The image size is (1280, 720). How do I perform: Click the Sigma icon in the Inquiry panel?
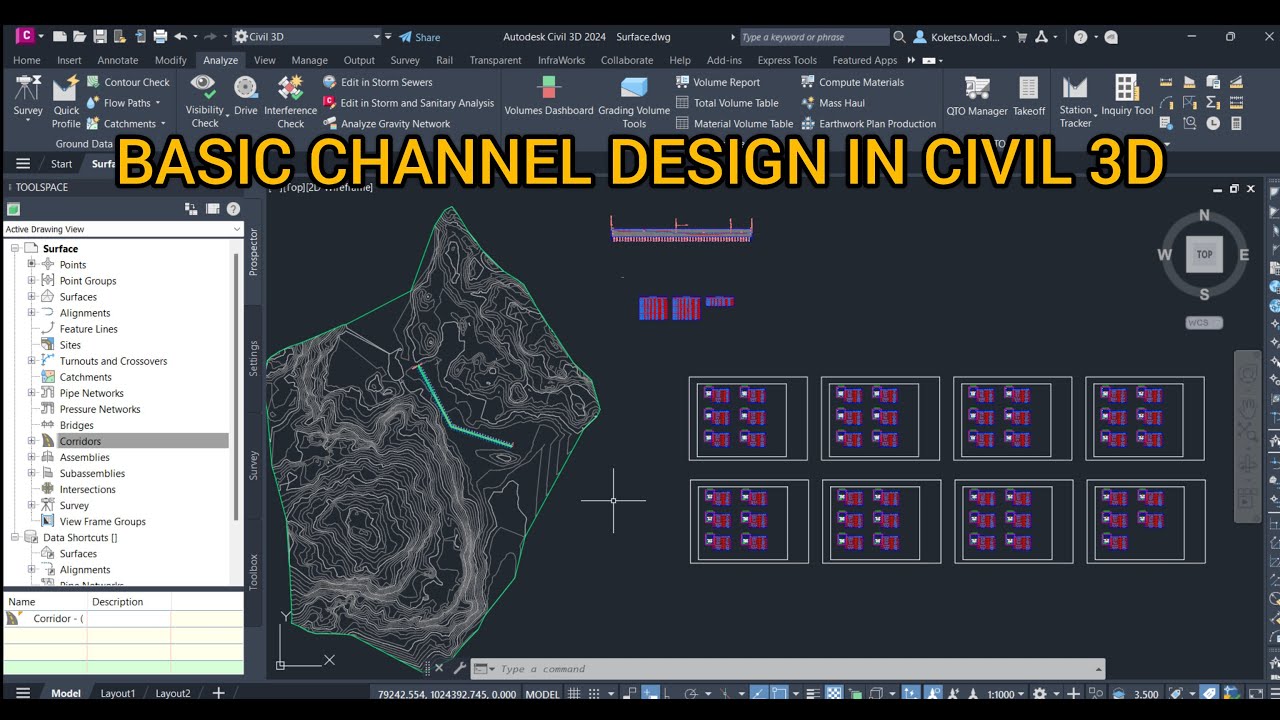click(x=1213, y=102)
